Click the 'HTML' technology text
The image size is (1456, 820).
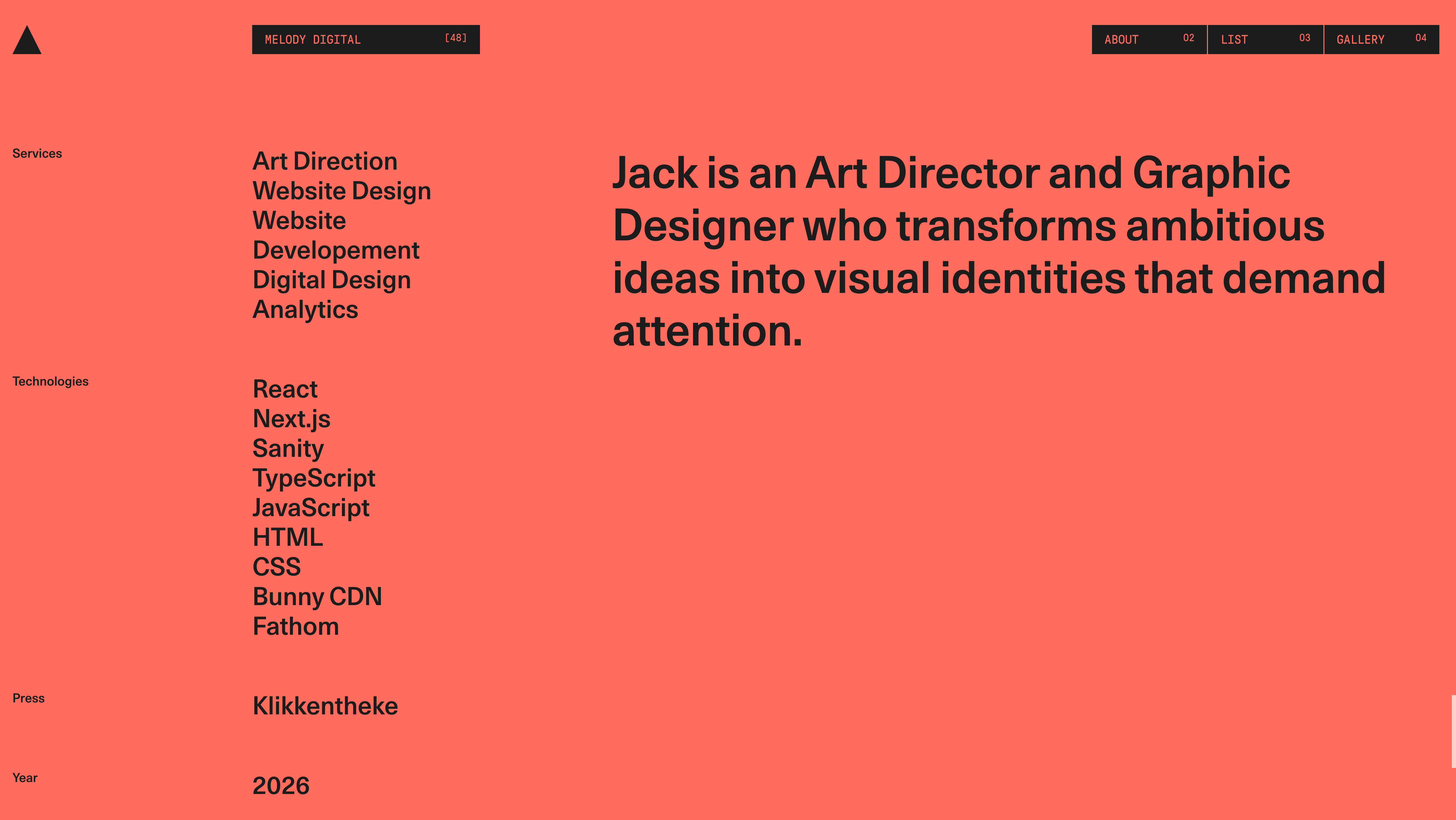point(288,537)
